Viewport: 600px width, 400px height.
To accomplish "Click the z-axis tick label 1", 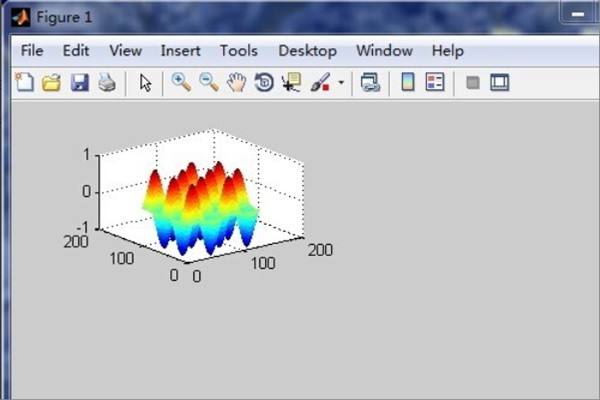I will click(86, 155).
